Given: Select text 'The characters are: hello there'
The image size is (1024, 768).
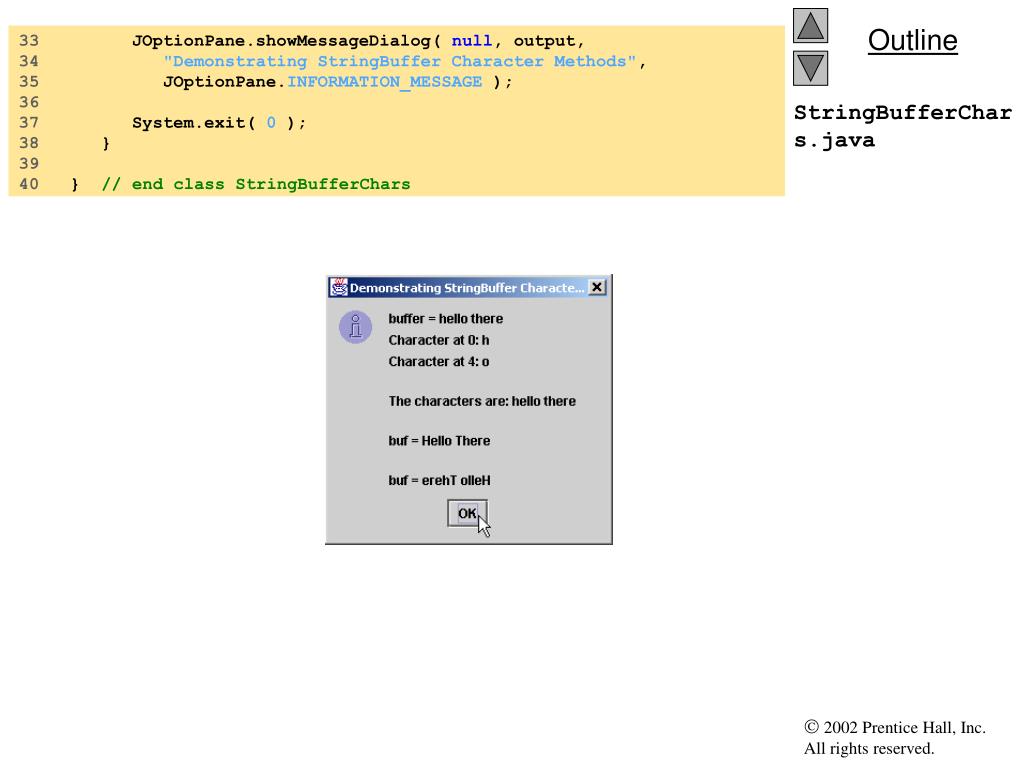Looking at the screenshot, I should click(482, 401).
